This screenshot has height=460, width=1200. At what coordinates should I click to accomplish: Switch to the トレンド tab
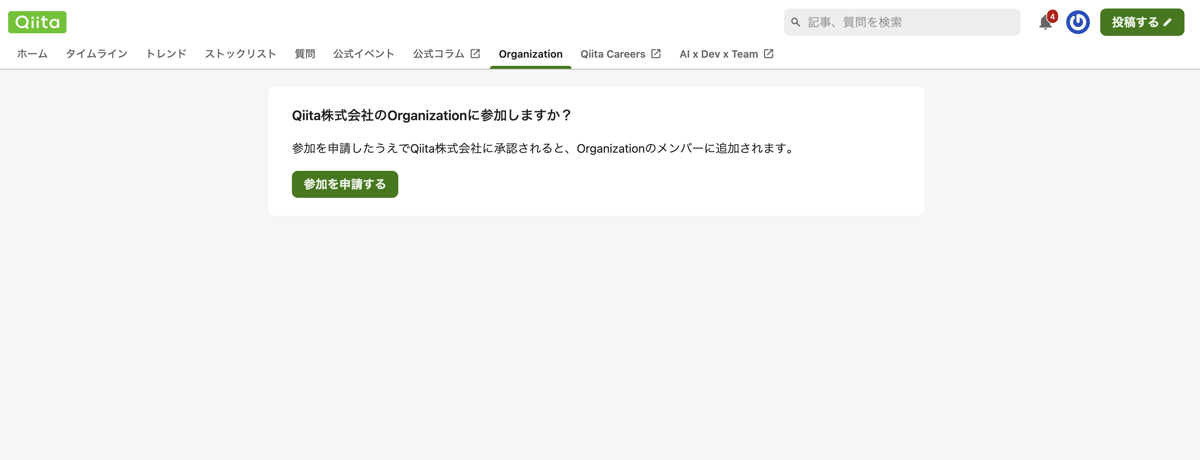(x=166, y=54)
